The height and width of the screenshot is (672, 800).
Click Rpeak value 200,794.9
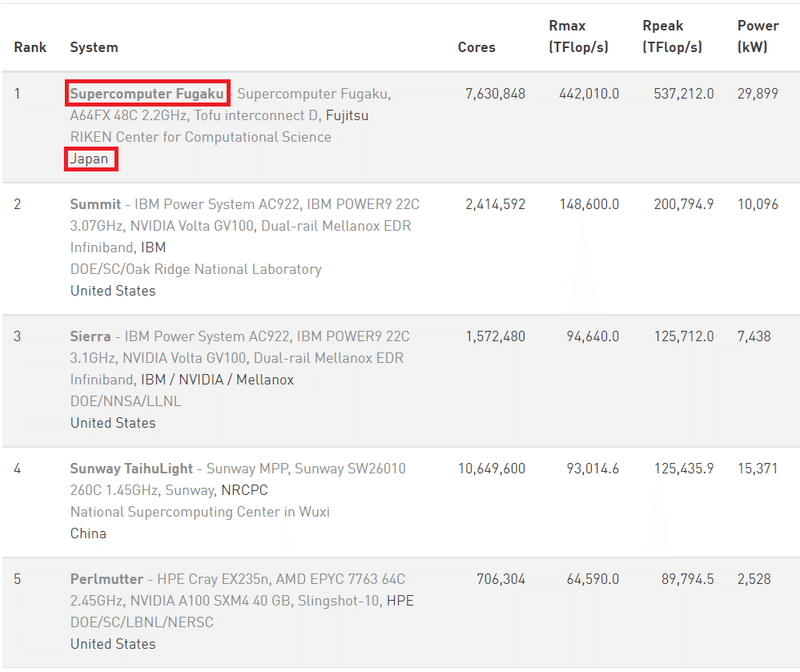pyautogui.click(x=684, y=205)
